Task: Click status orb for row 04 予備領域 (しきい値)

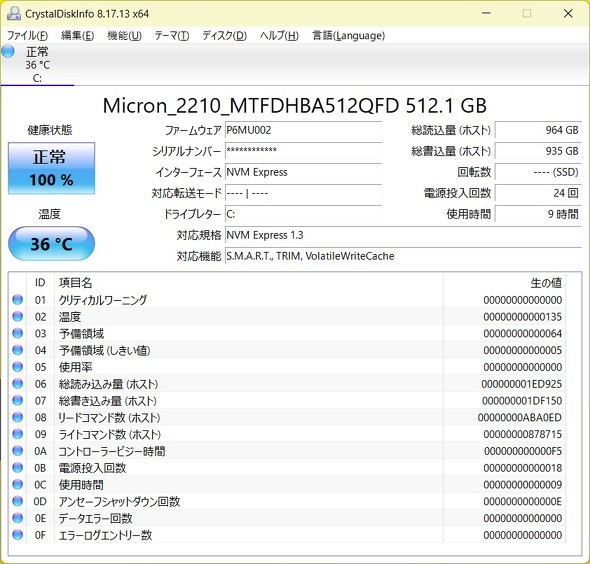Action: pyautogui.click(x=17, y=350)
